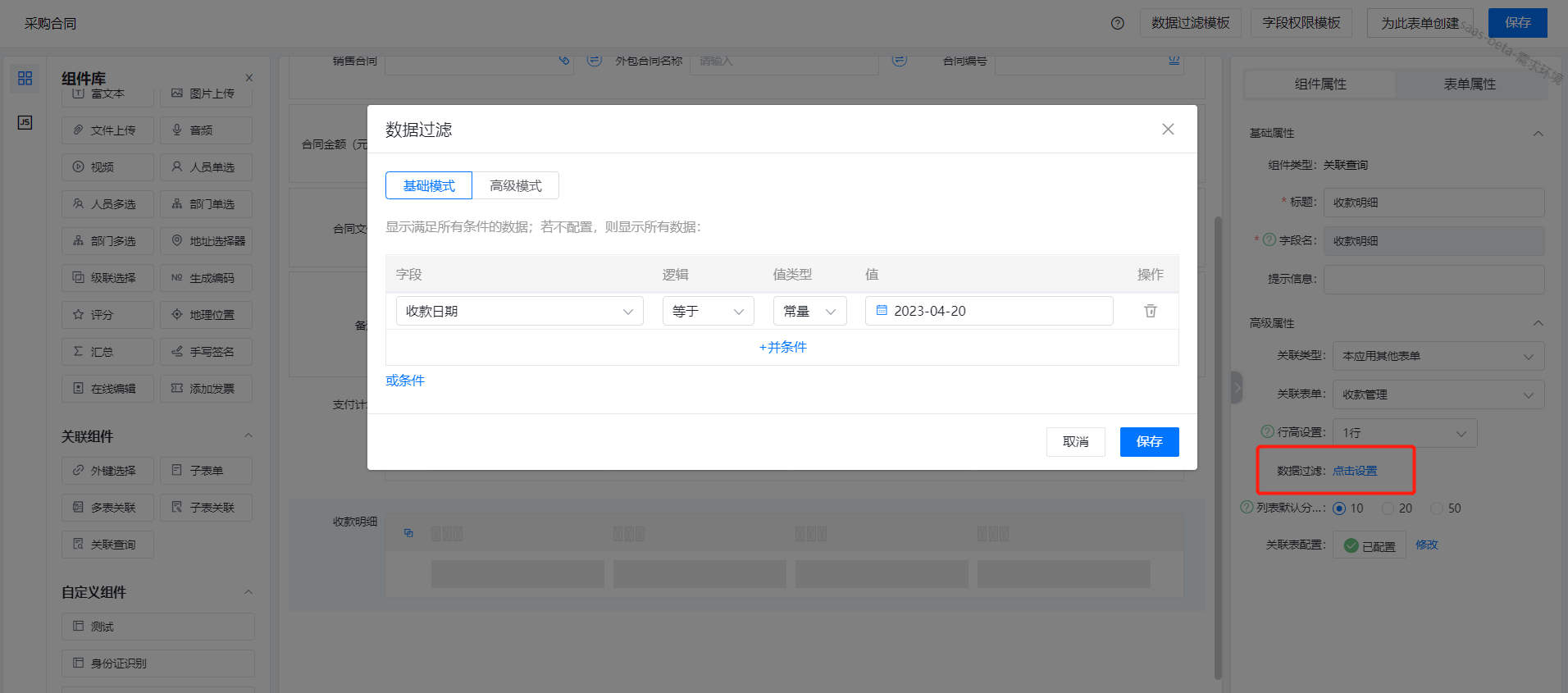The width and height of the screenshot is (1568, 693).
Task: Add 手写签名 component
Action: tap(206, 352)
